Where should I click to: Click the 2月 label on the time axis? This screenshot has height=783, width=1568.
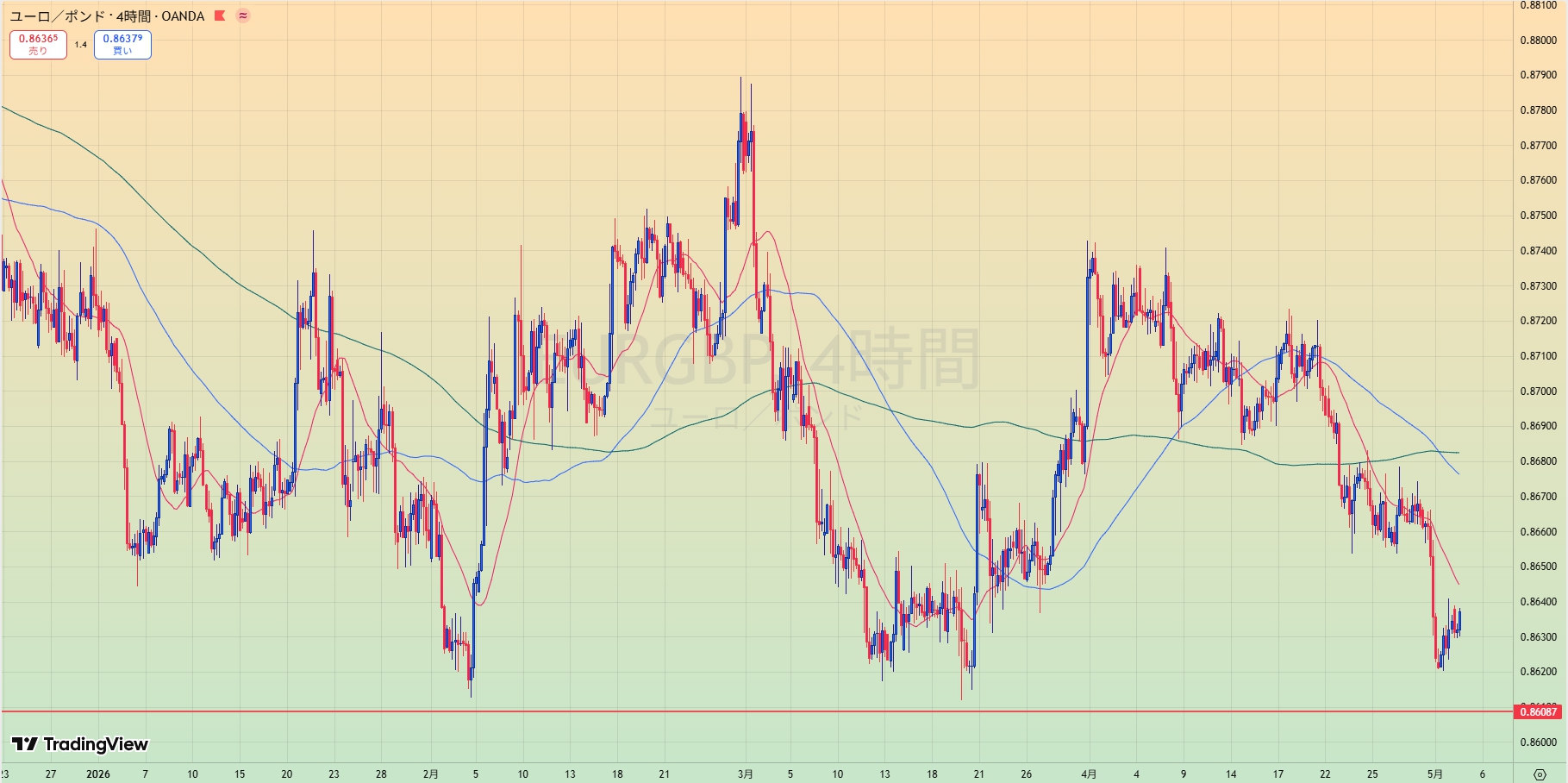click(x=430, y=774)
